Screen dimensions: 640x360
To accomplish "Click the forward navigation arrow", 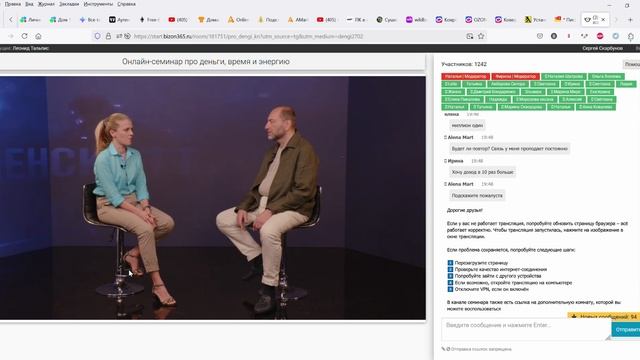I will point(11,36).
